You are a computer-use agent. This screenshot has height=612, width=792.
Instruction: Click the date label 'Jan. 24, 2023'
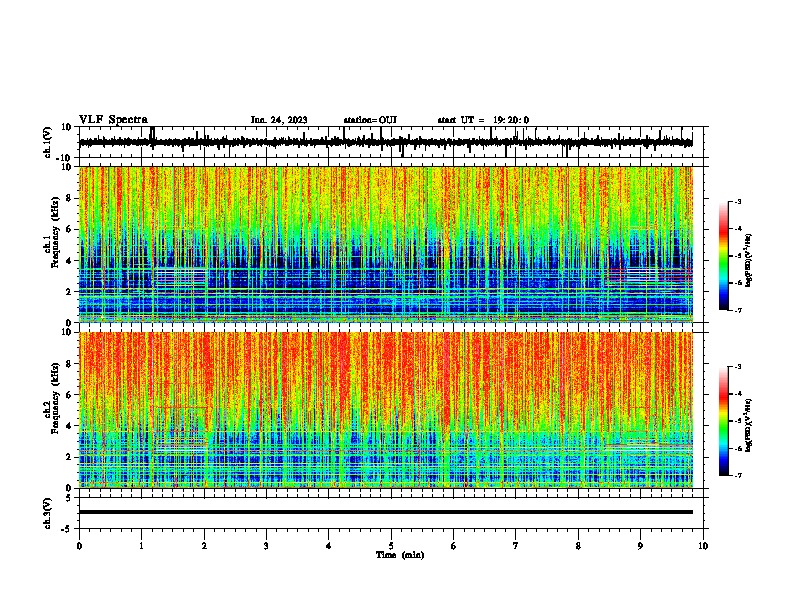[279, 120]
